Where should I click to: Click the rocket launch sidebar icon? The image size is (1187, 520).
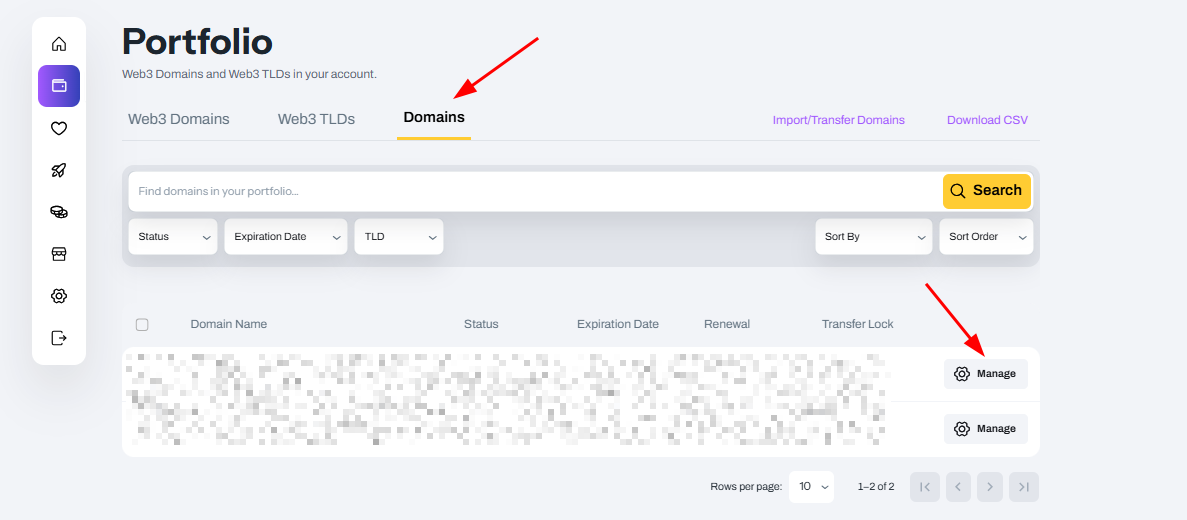pos(59,170)
